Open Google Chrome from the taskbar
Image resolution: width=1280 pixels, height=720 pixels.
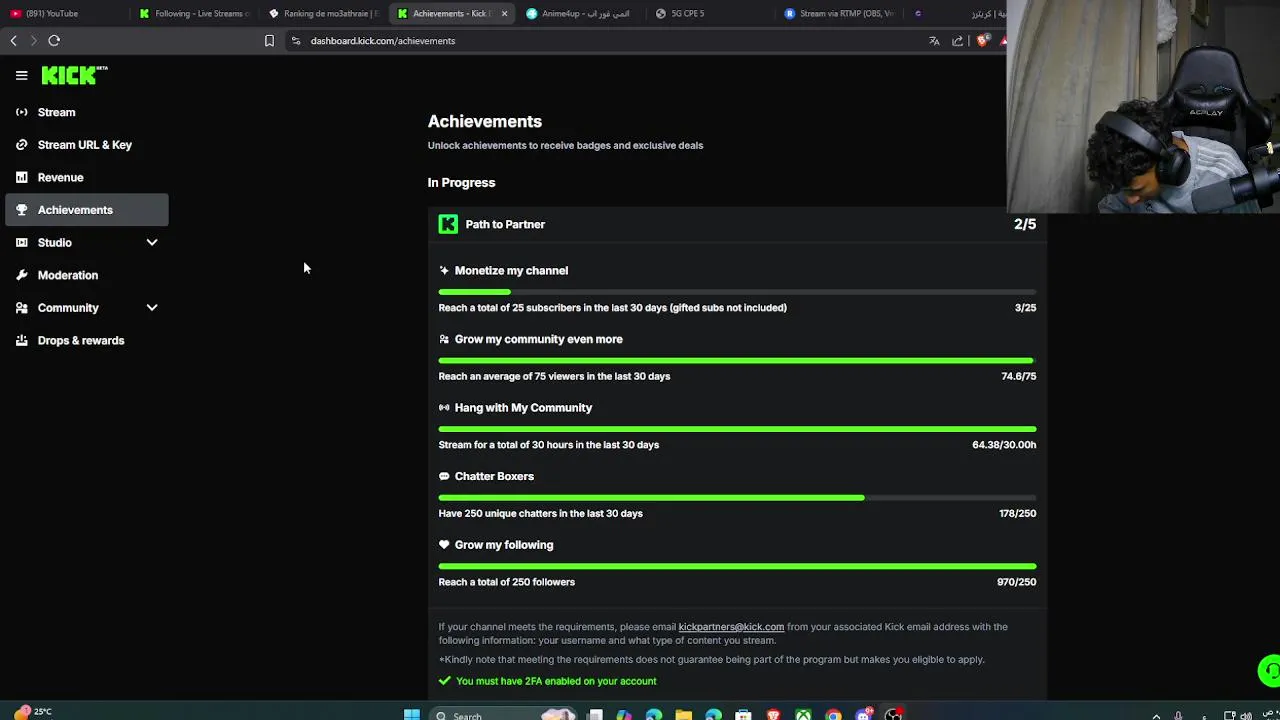point(833,715)
